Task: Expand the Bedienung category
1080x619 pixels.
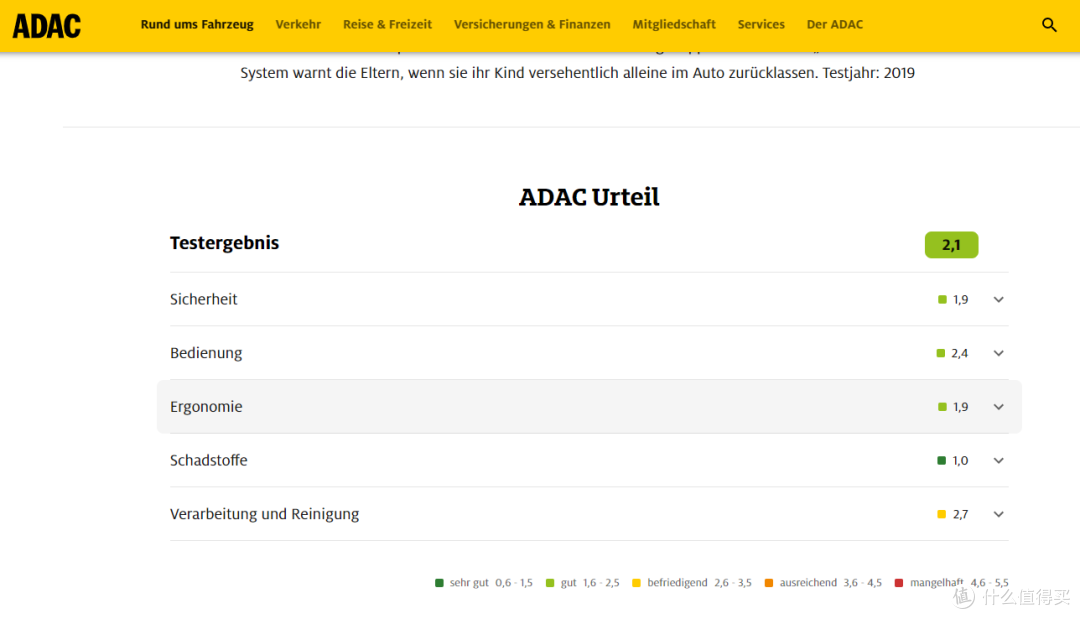Action: pyautogui.click(x=998, y=352)
